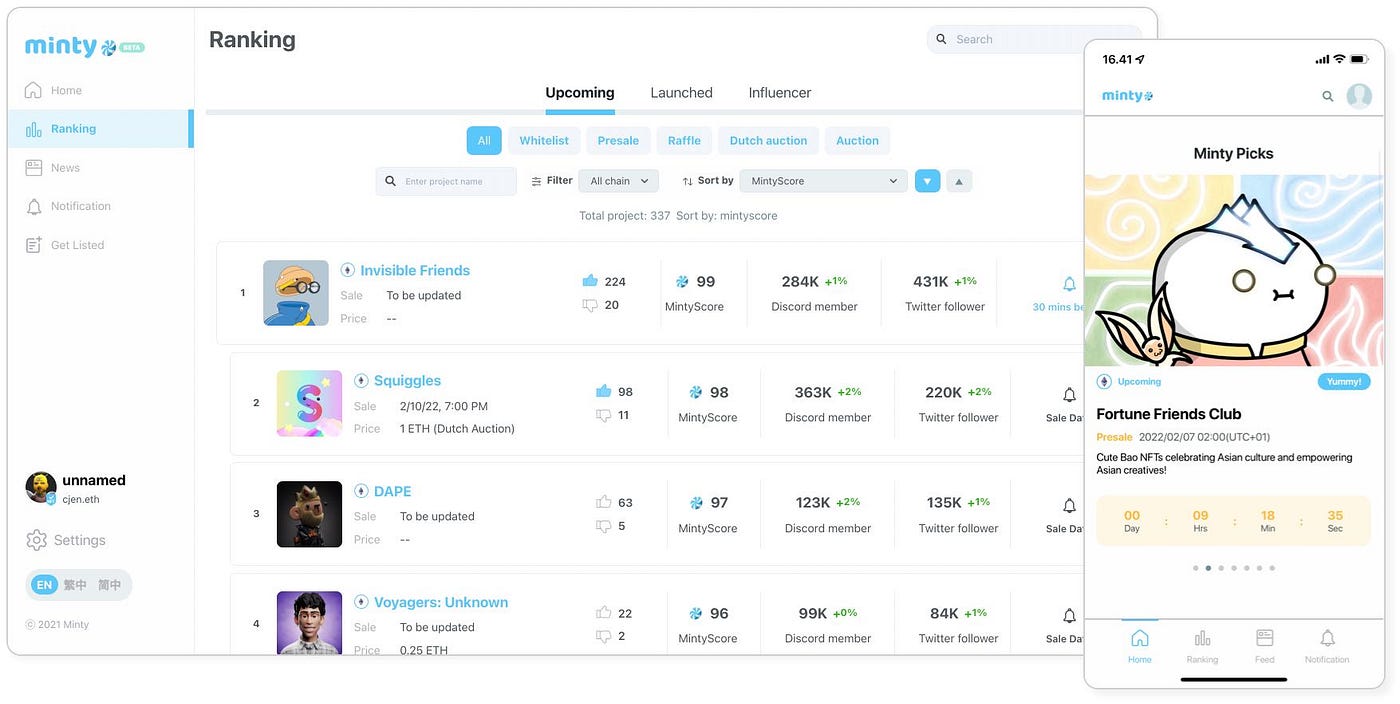Open News in the sidebar
This screenshot has height=704, width=1400.
coord(52,168)
